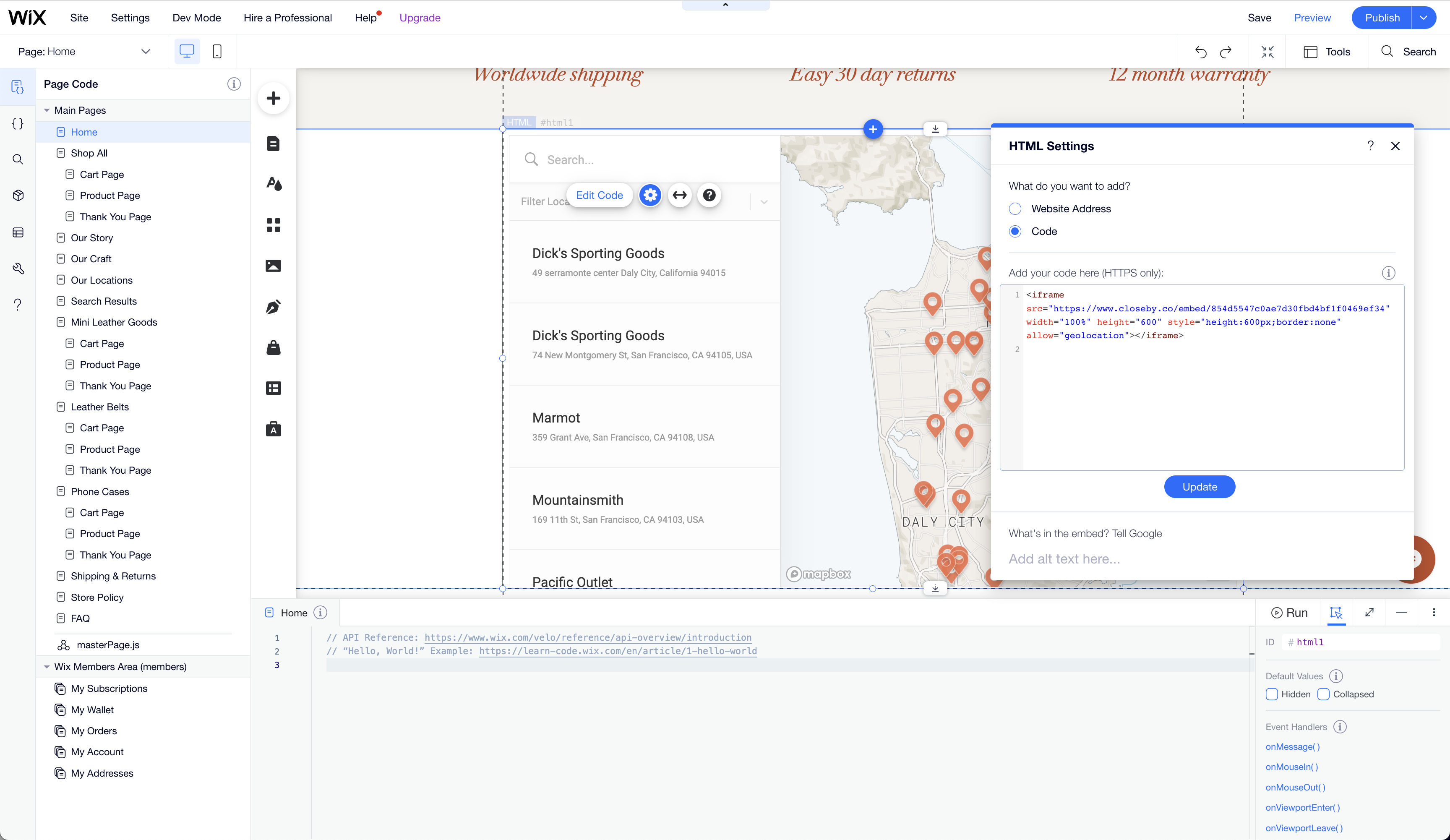
Task: Collapse the top bar chevron
Action: tap(725, 5)
